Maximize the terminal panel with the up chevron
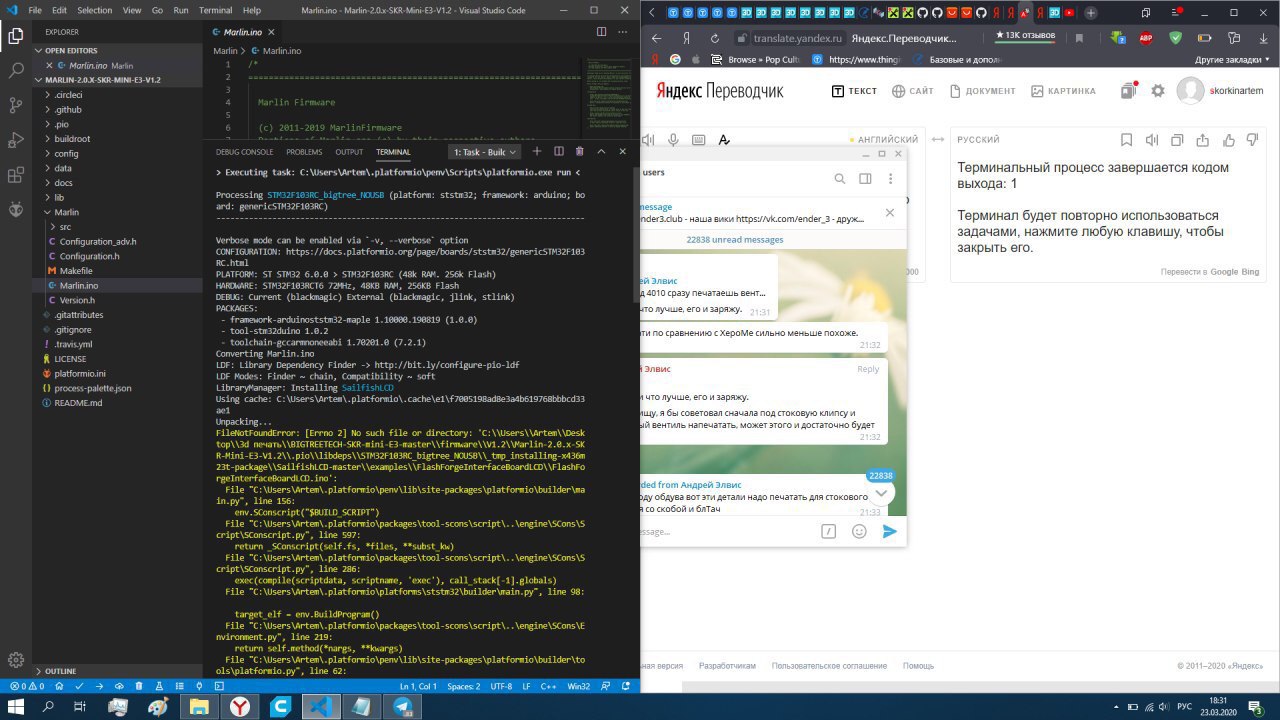 [x=601, y=152]
